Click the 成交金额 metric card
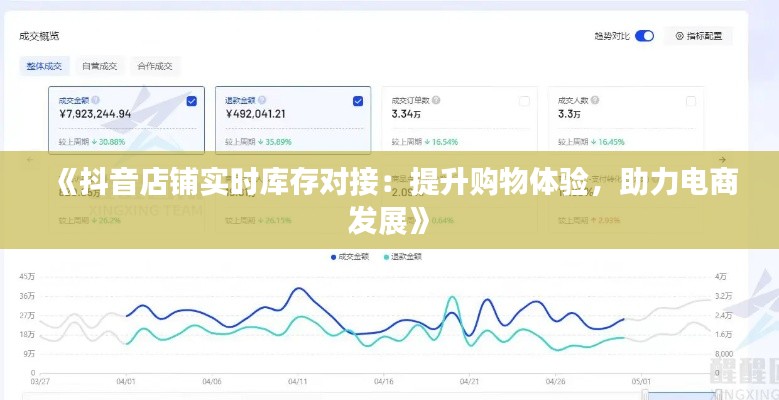This screenshot has height=400, width=779. tap(126, 120)
